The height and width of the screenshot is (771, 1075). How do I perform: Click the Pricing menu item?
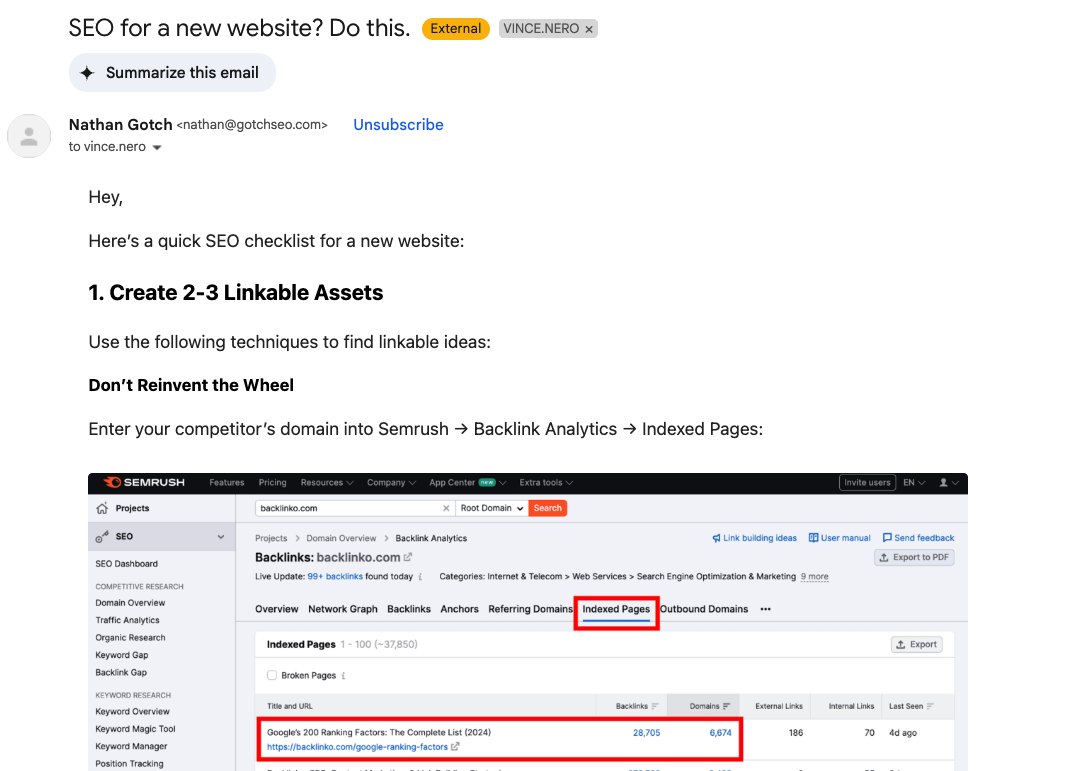272,482
